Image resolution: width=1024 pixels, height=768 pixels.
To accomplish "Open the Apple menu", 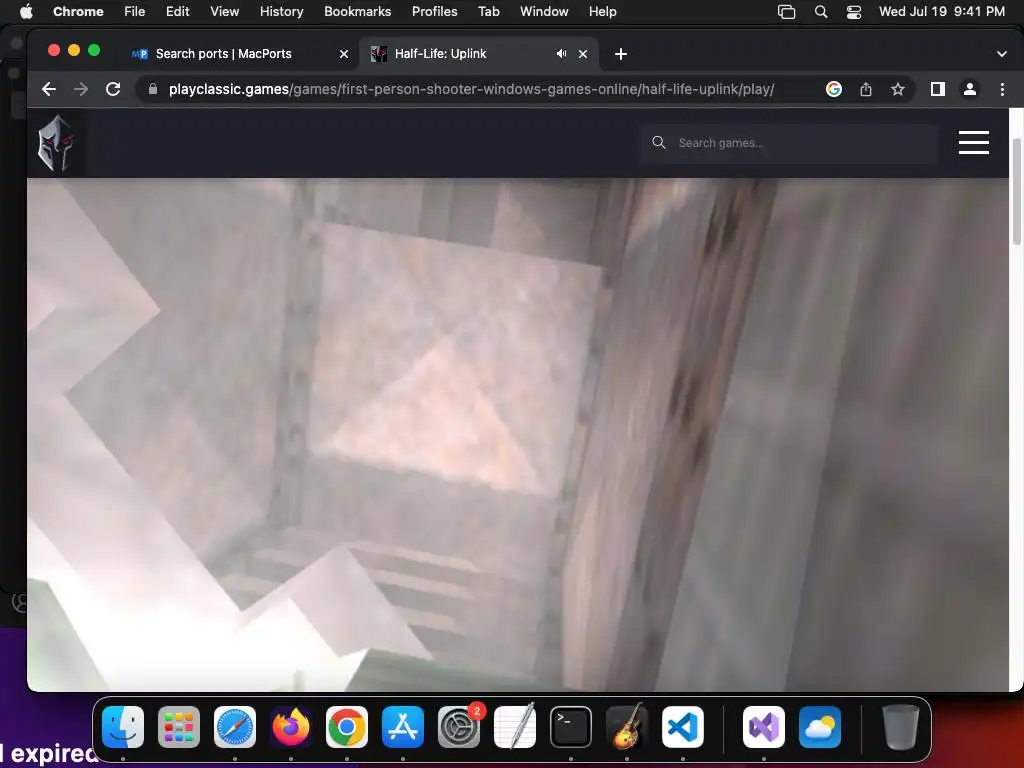I will [26, 11].
